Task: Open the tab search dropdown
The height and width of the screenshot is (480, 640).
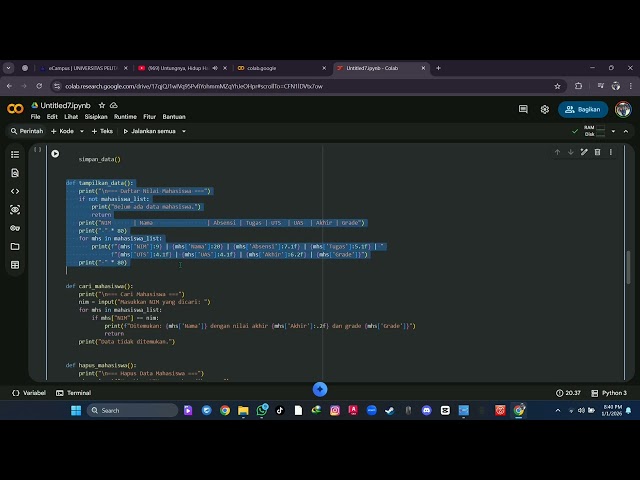Action: click(x=9, y=68)
